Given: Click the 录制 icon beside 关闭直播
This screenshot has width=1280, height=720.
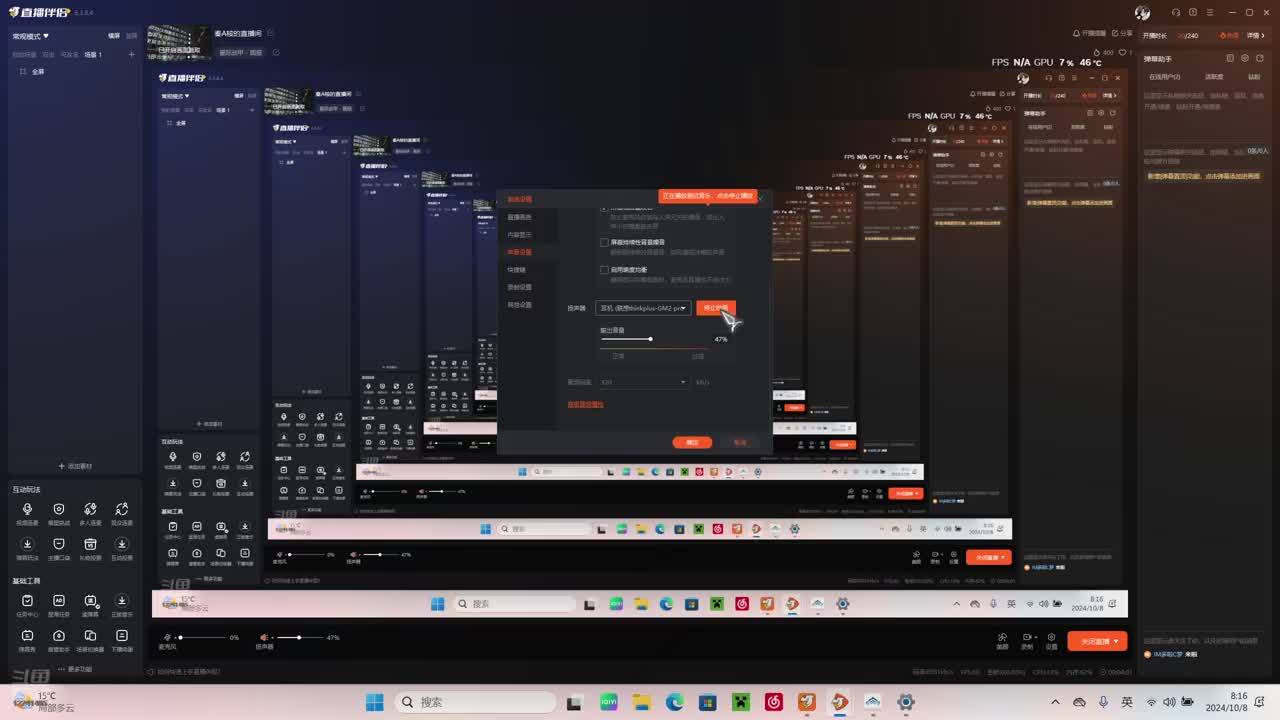Looking at the screenshot, I should pyautogui.click(x=1026, y=638).
